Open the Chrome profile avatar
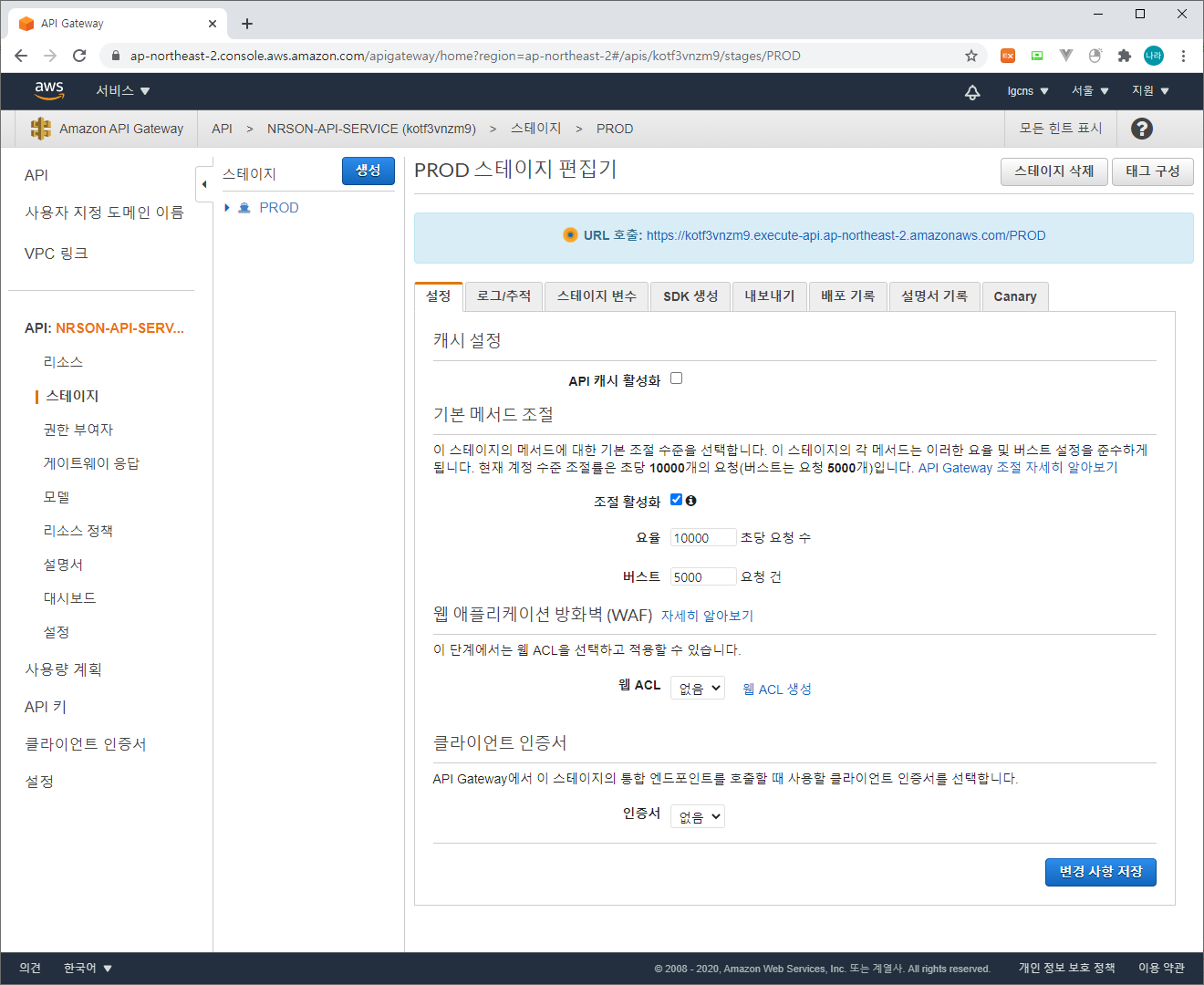 [1154, 56]
